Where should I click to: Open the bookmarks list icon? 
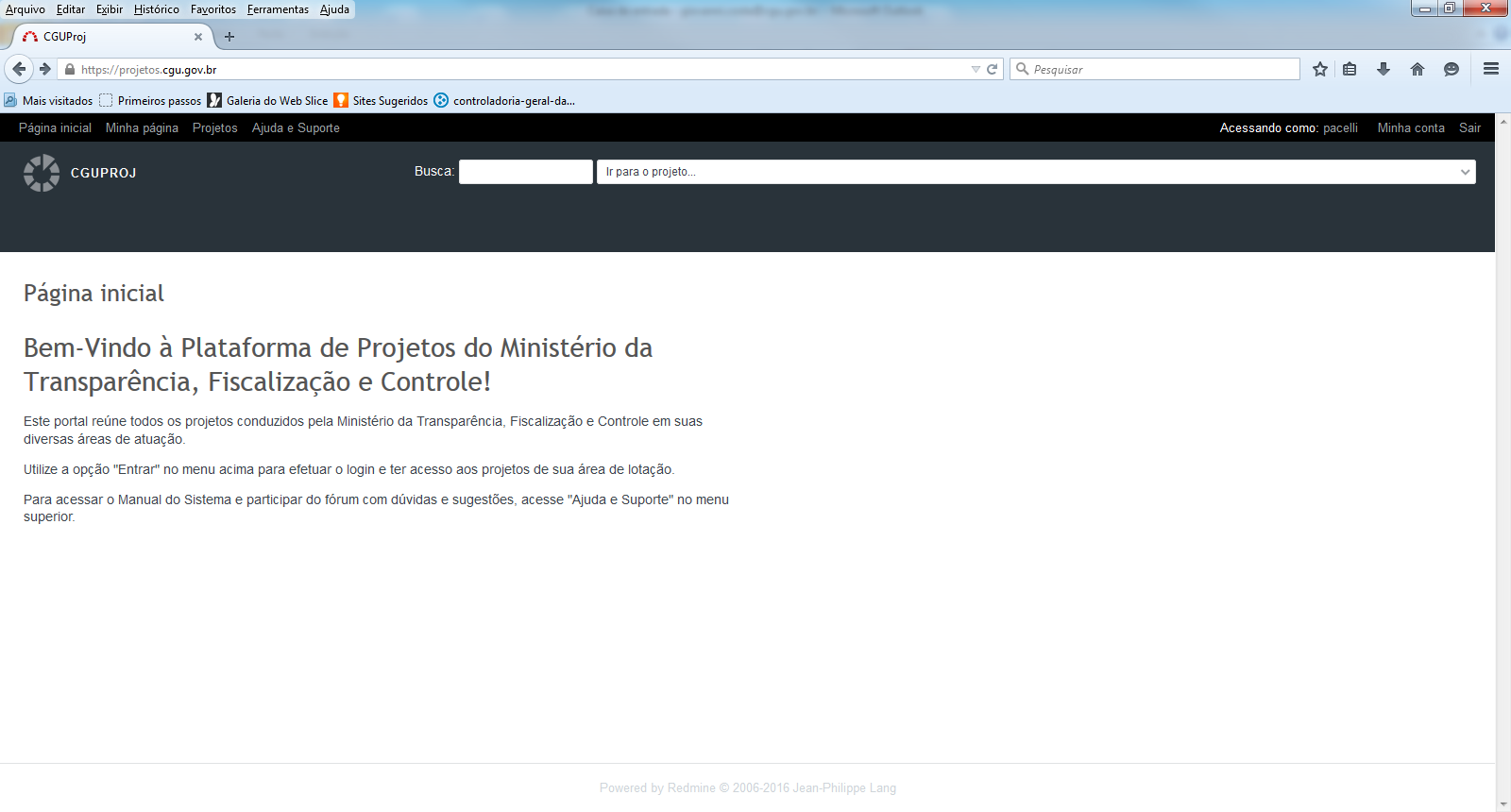(x=1350, y=69)
